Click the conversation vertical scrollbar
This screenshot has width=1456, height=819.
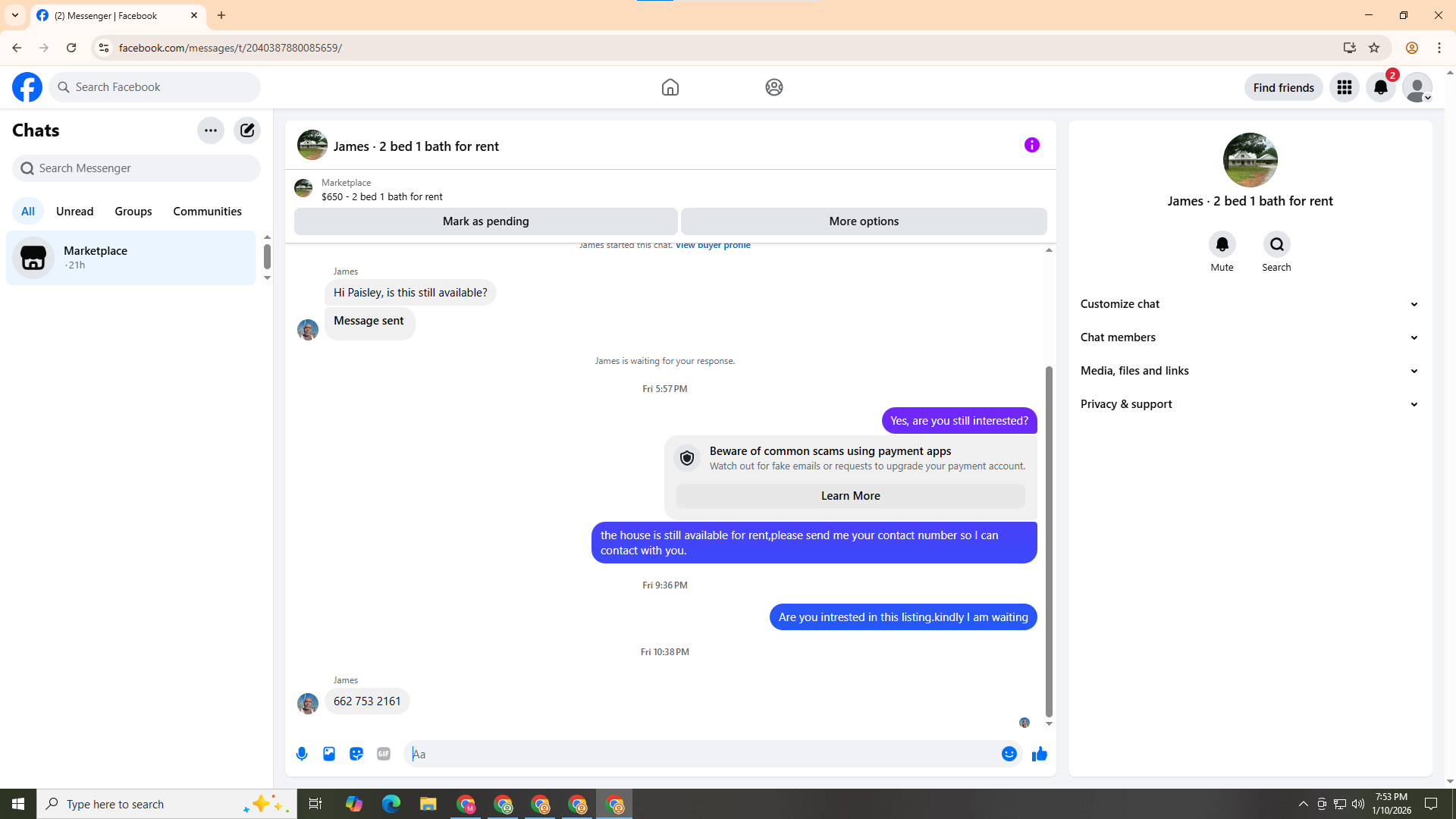click(x=1049, y=541)
